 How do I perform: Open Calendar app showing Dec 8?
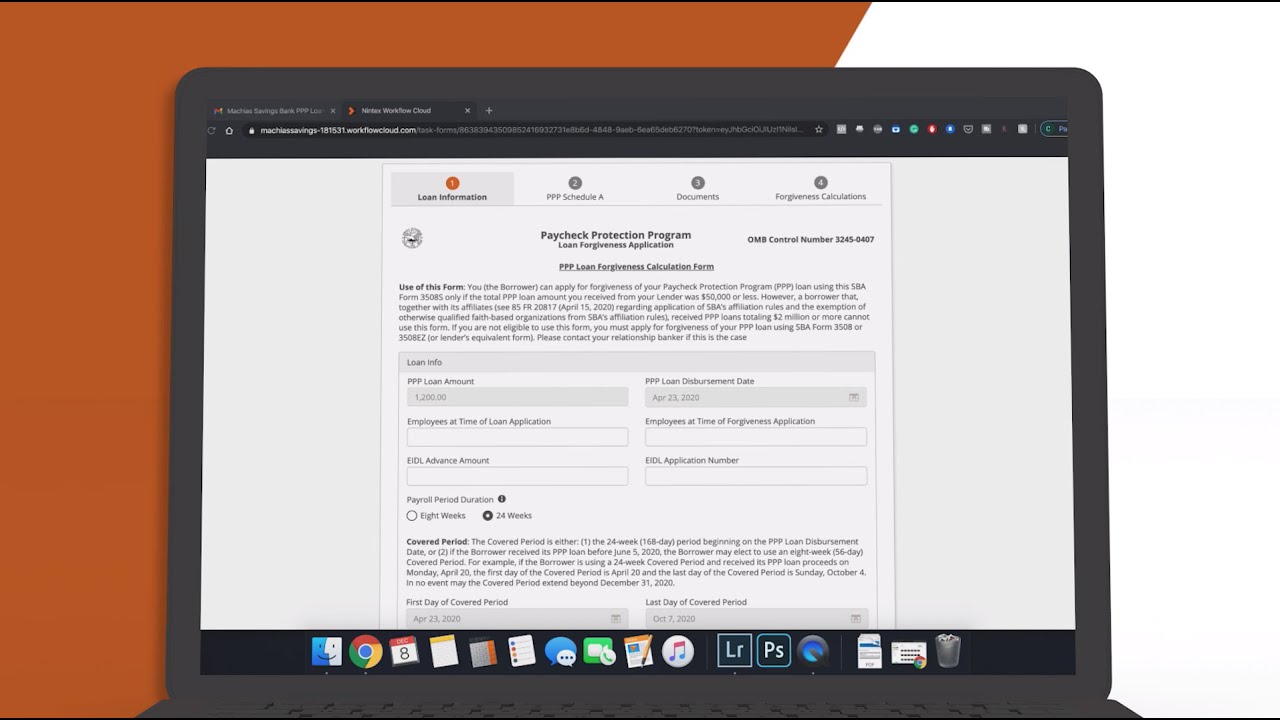404,652
